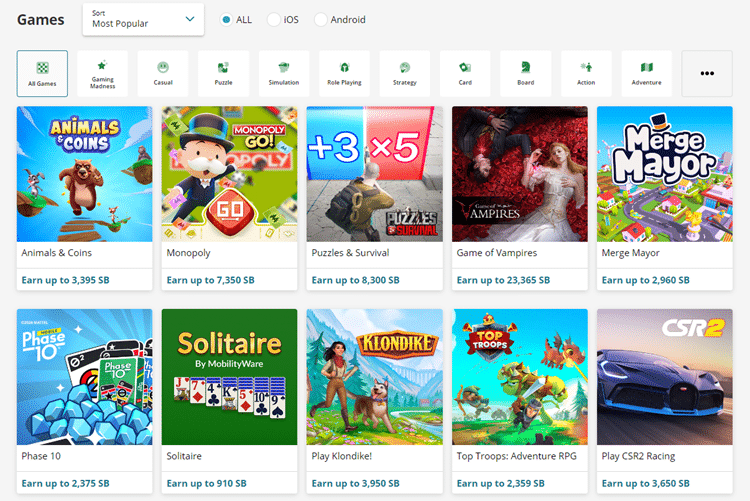Screen dimensions: 750x501
Task: Click the Solitaire game title
Action: (x=184, y=456)
